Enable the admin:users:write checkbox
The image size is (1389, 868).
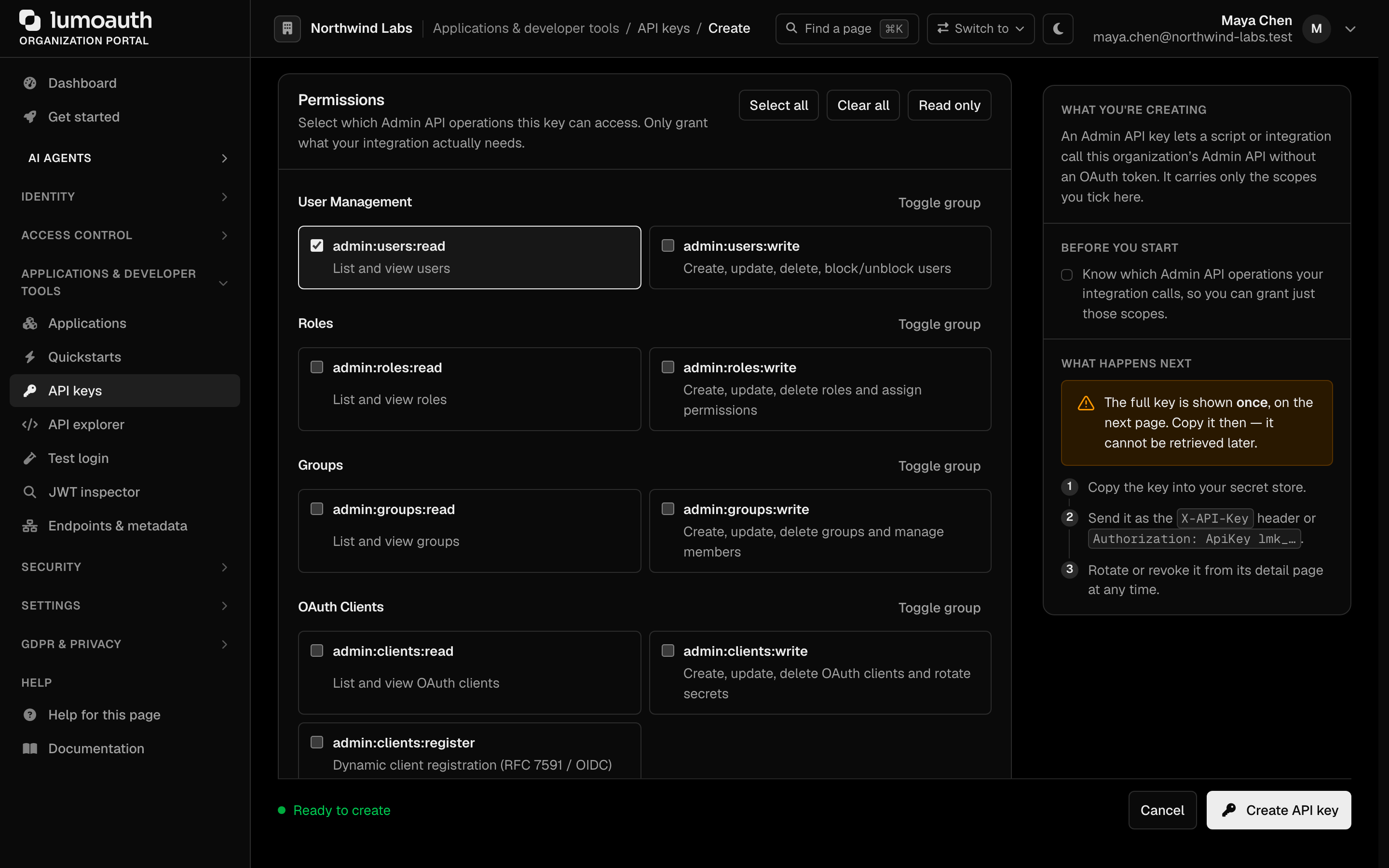pyautogui.click(x=668, y=246)
